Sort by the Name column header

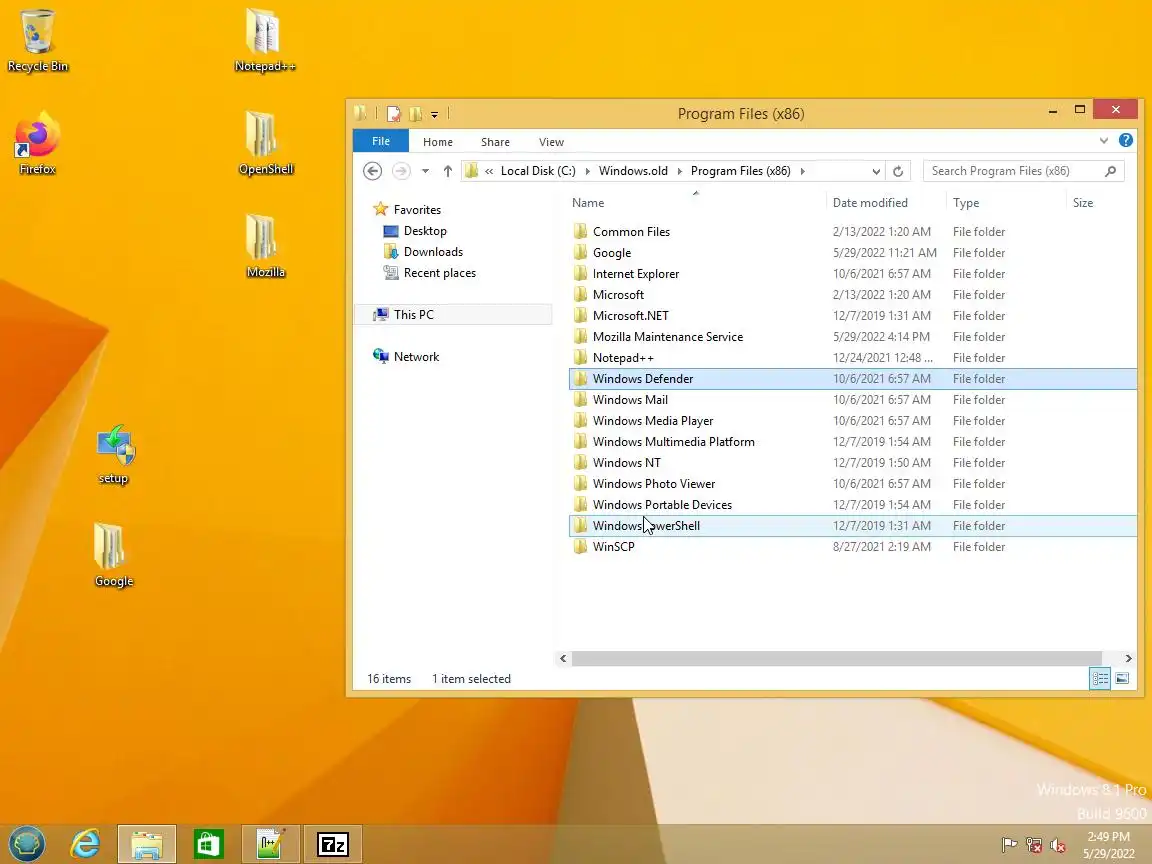tap(696, 203)
